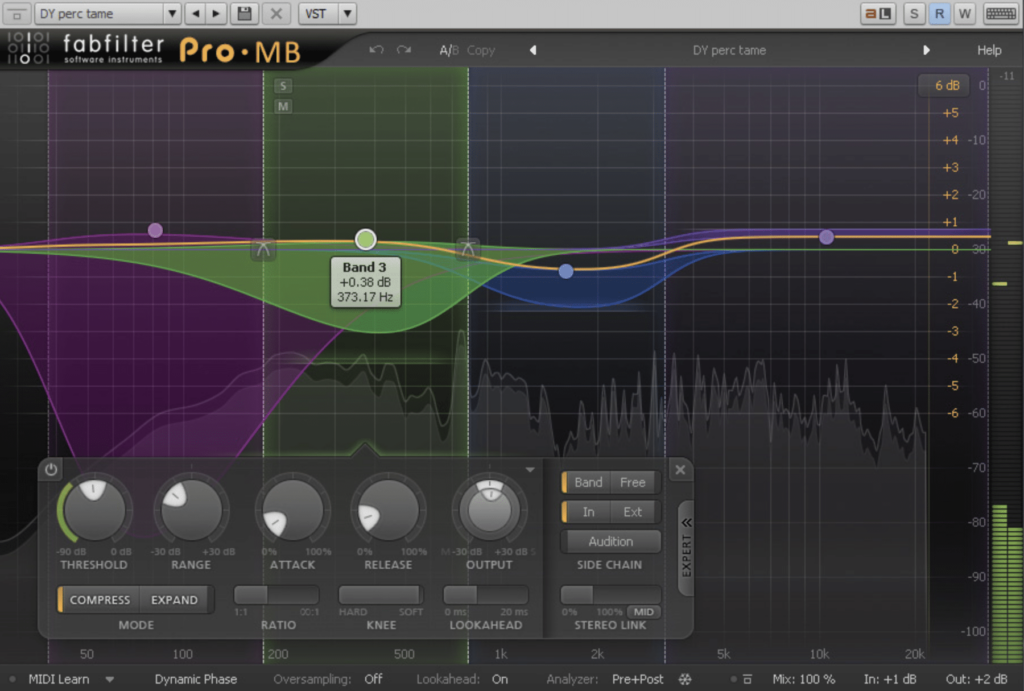Click the W write automation icon
Screen dimensions: 1024x691
(x=962, y=13)
